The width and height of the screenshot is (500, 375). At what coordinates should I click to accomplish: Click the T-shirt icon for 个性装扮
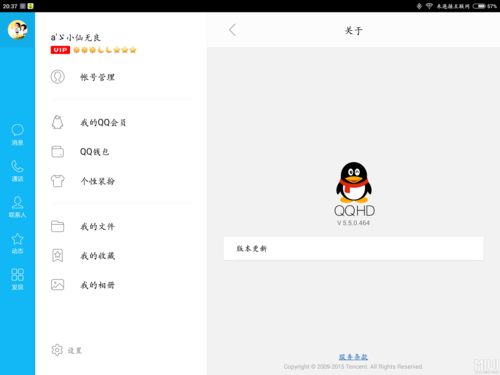(58, 181)
